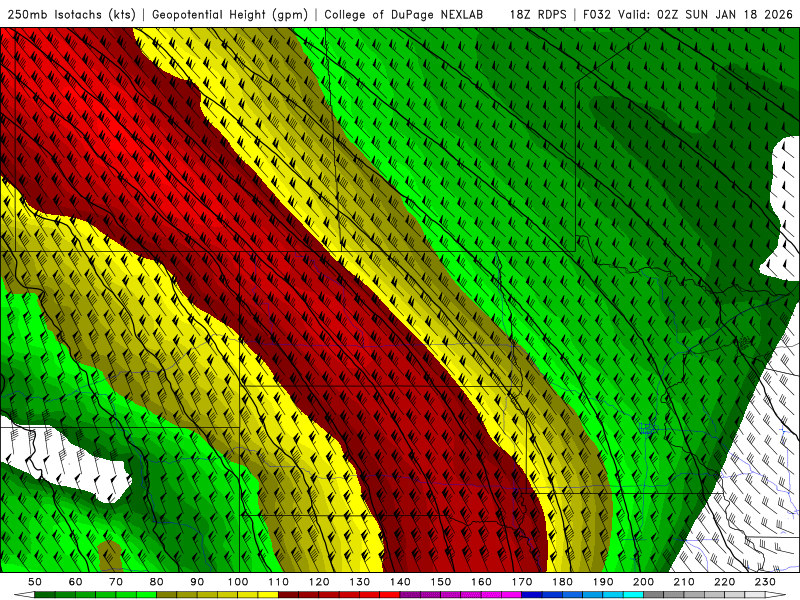Select the 80 value on the legend
Viewport: 800px width, 600px height.
point(157,582)
